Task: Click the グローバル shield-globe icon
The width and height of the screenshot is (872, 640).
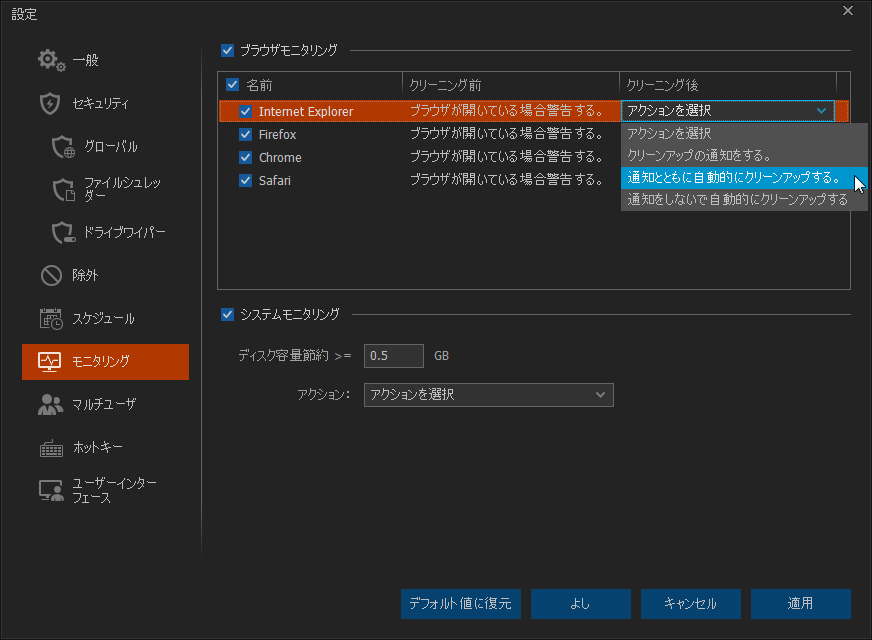Action: click(64, 147)
